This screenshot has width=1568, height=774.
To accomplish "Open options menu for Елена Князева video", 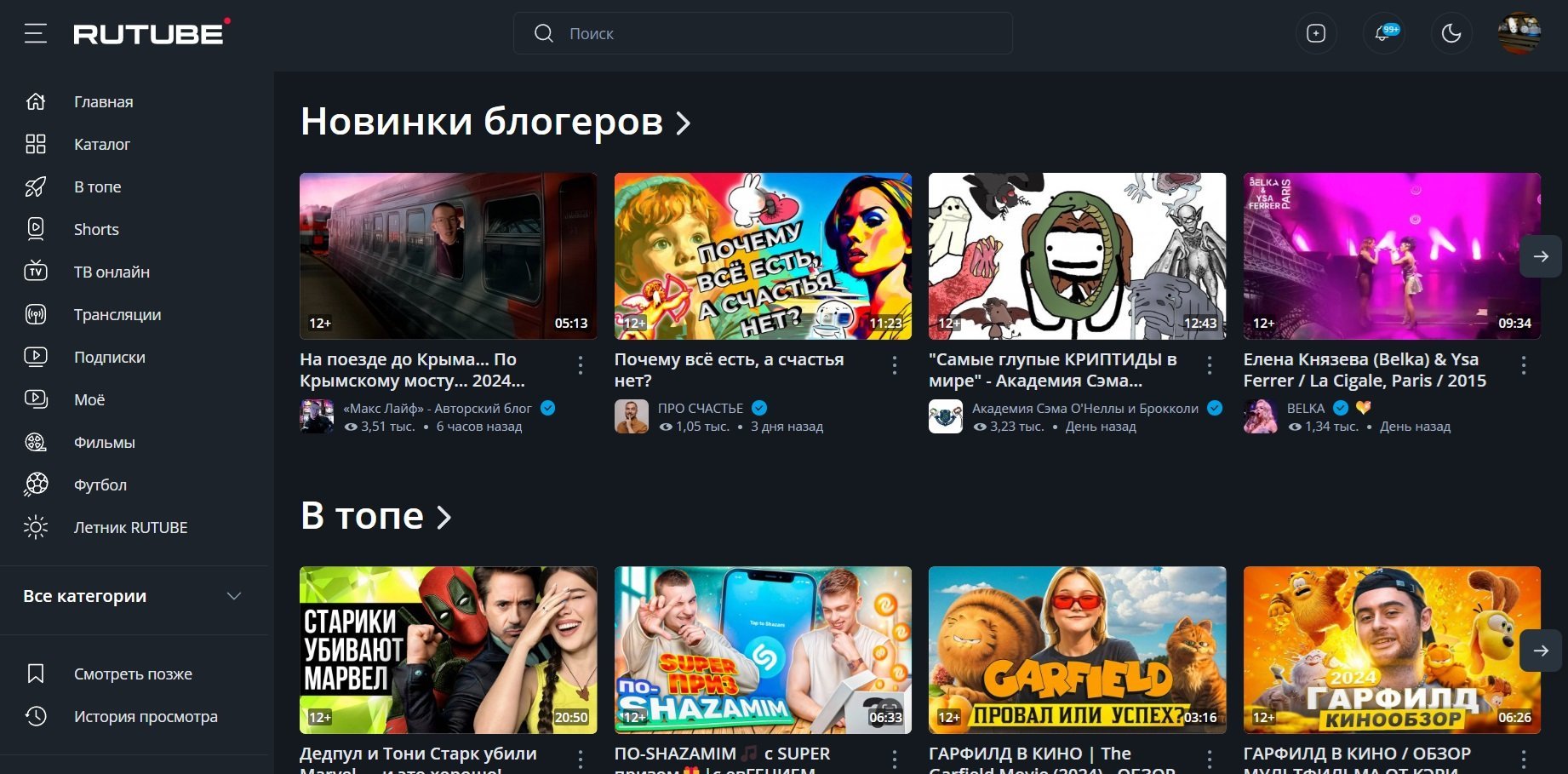I will (1524, 365).
